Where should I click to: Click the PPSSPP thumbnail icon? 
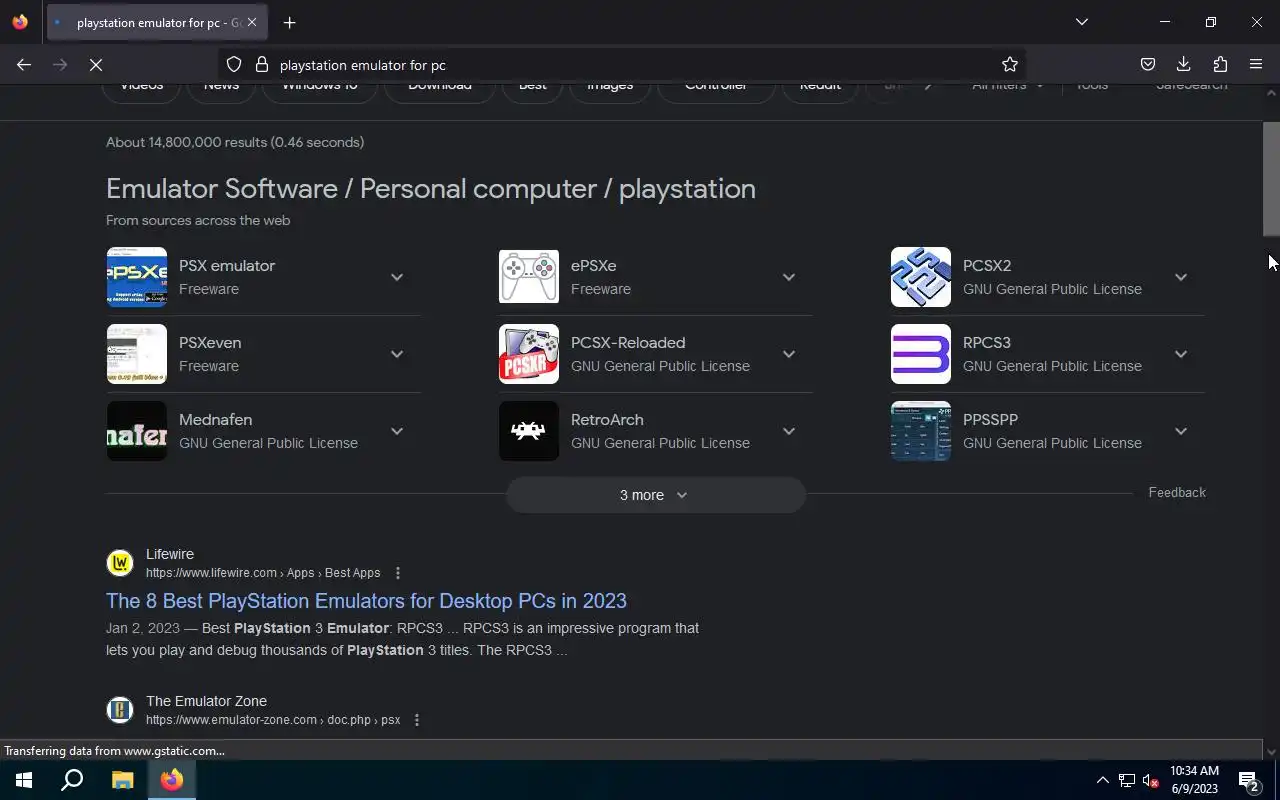click(x=921, y=431)
